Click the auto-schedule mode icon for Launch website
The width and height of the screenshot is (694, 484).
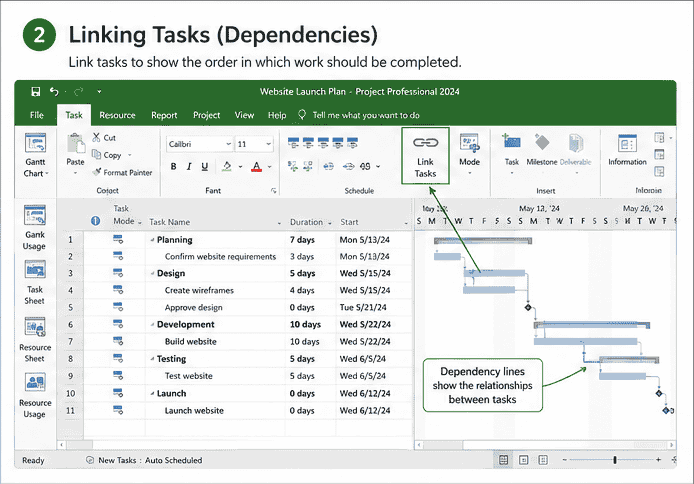(x=118, y=410)
